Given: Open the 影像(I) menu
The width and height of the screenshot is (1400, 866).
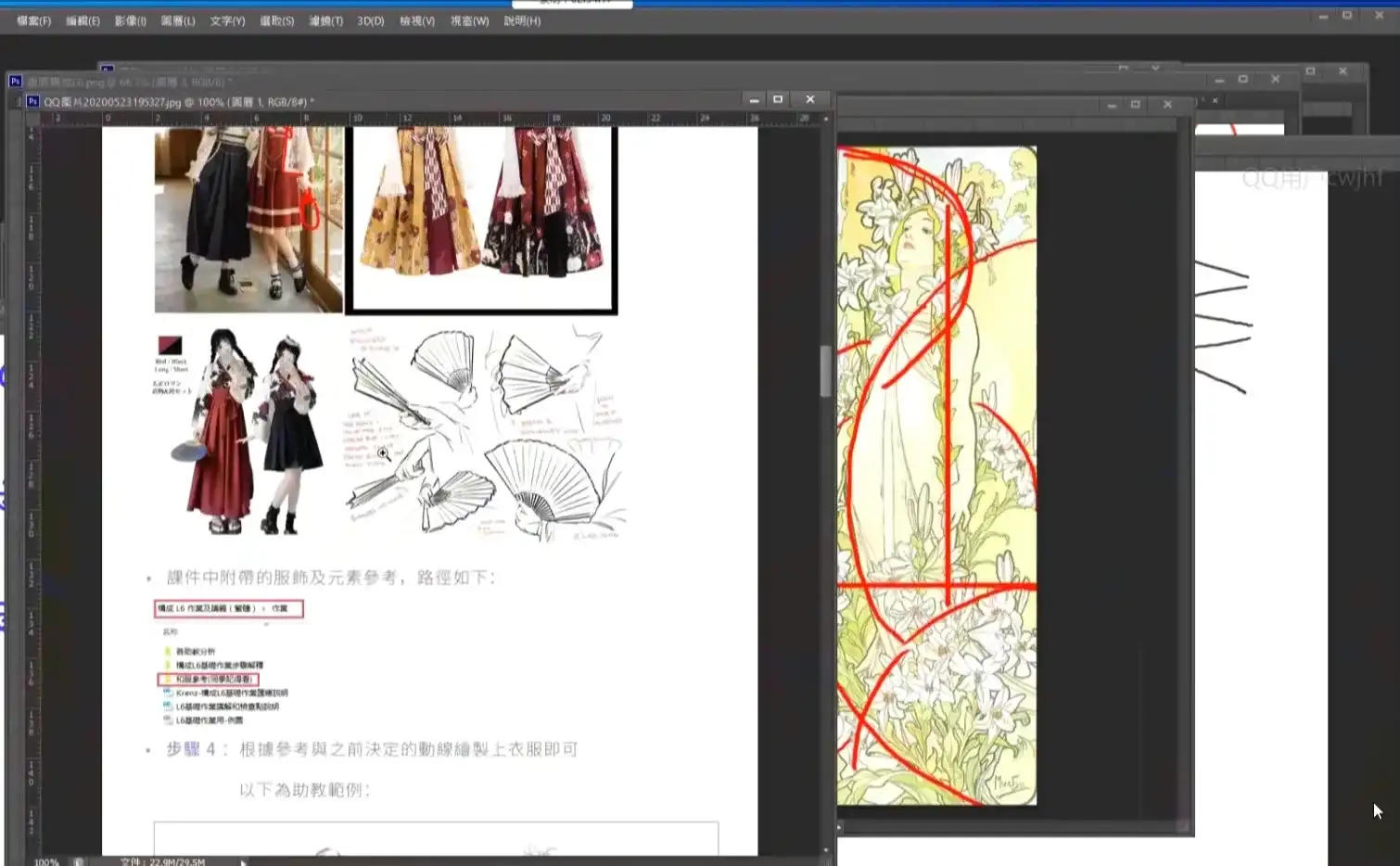Looking at the screenshot, I should pos(130,20).
